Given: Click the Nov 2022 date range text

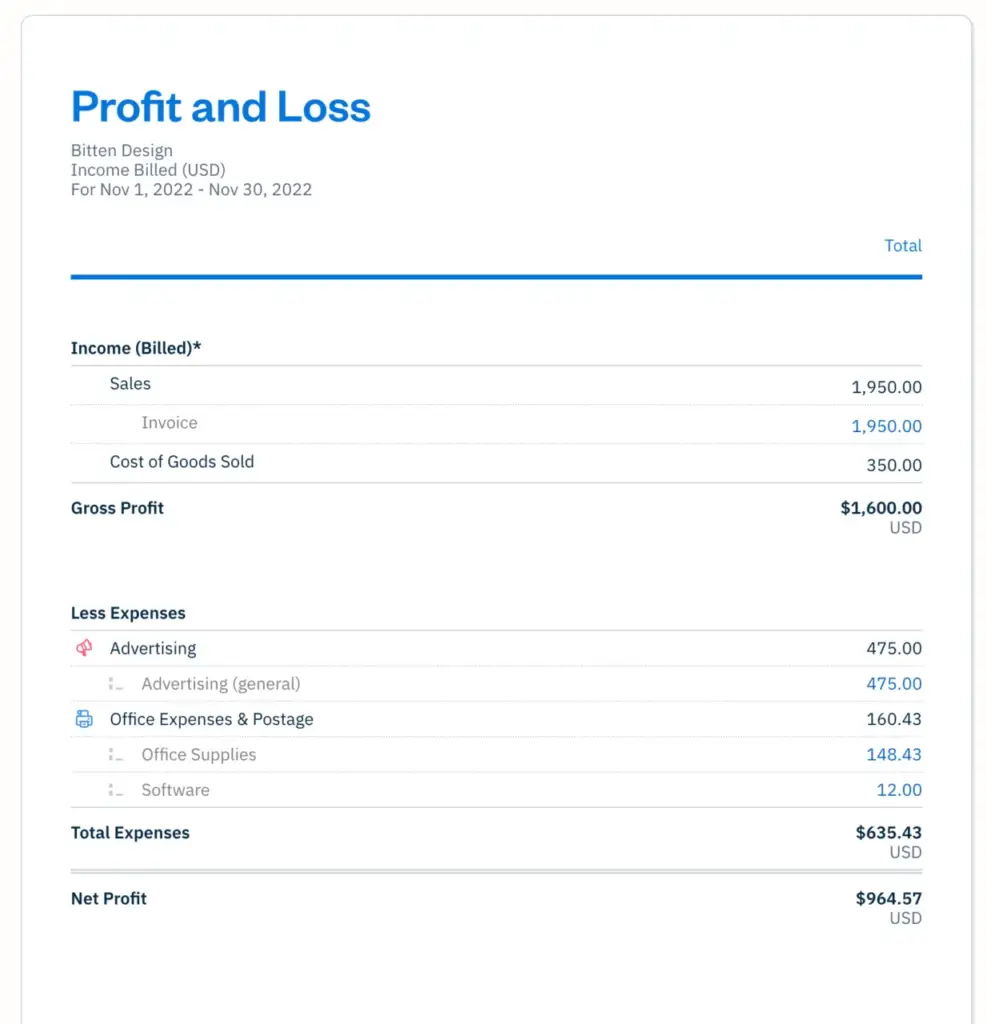Looking at the screenshot, I should point(191,189).
